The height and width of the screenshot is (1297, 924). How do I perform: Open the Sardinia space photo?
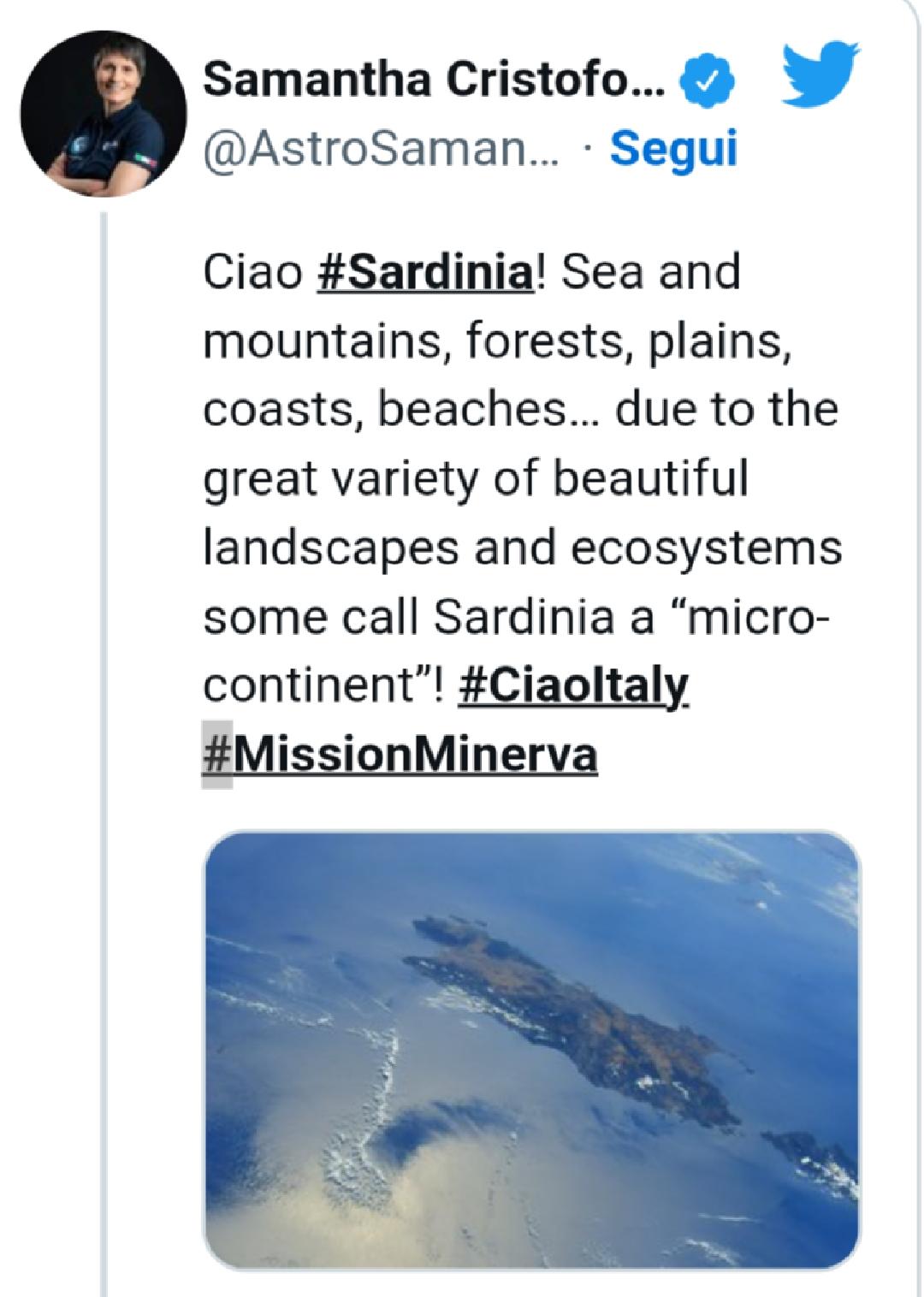point(531,1048)
